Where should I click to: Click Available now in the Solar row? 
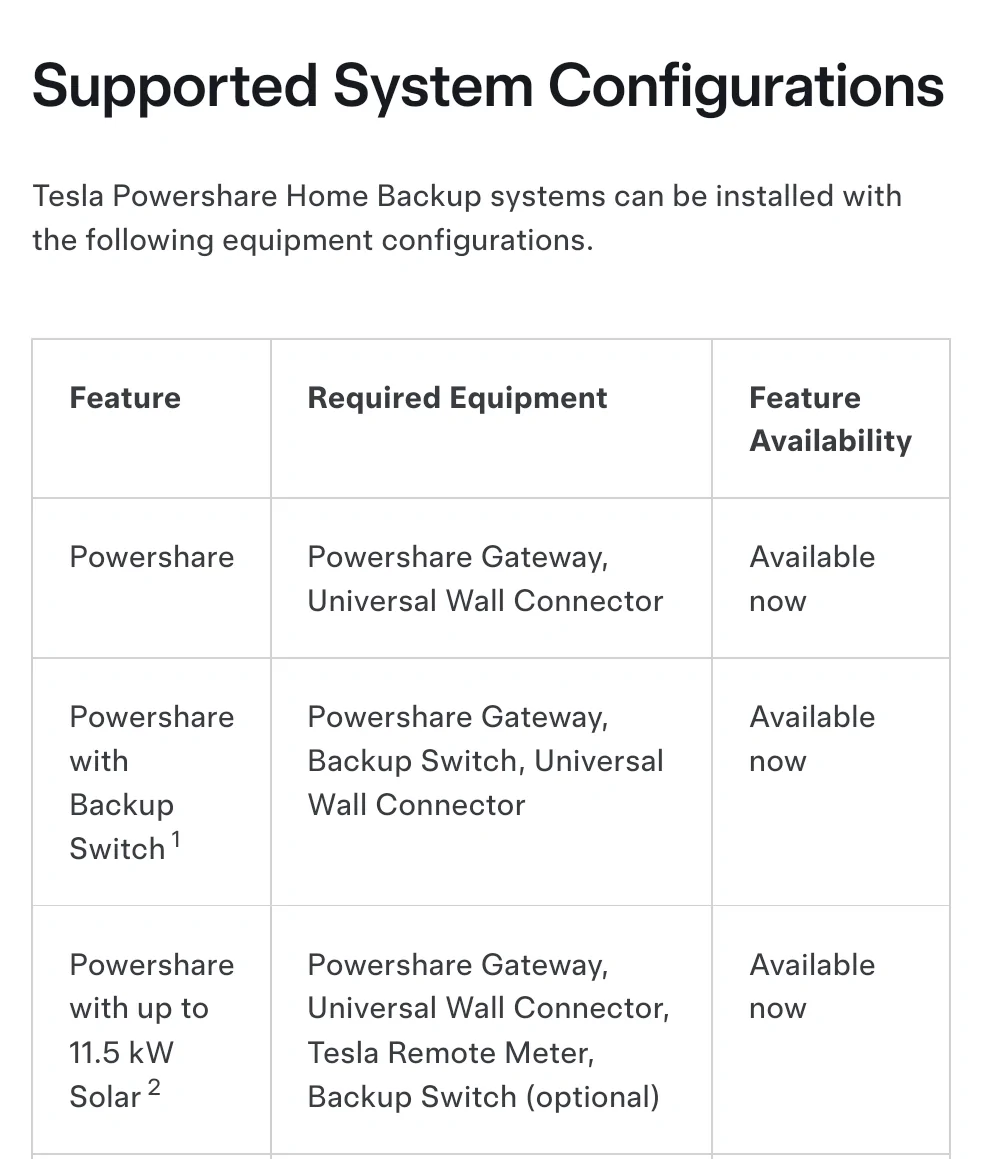812,986
